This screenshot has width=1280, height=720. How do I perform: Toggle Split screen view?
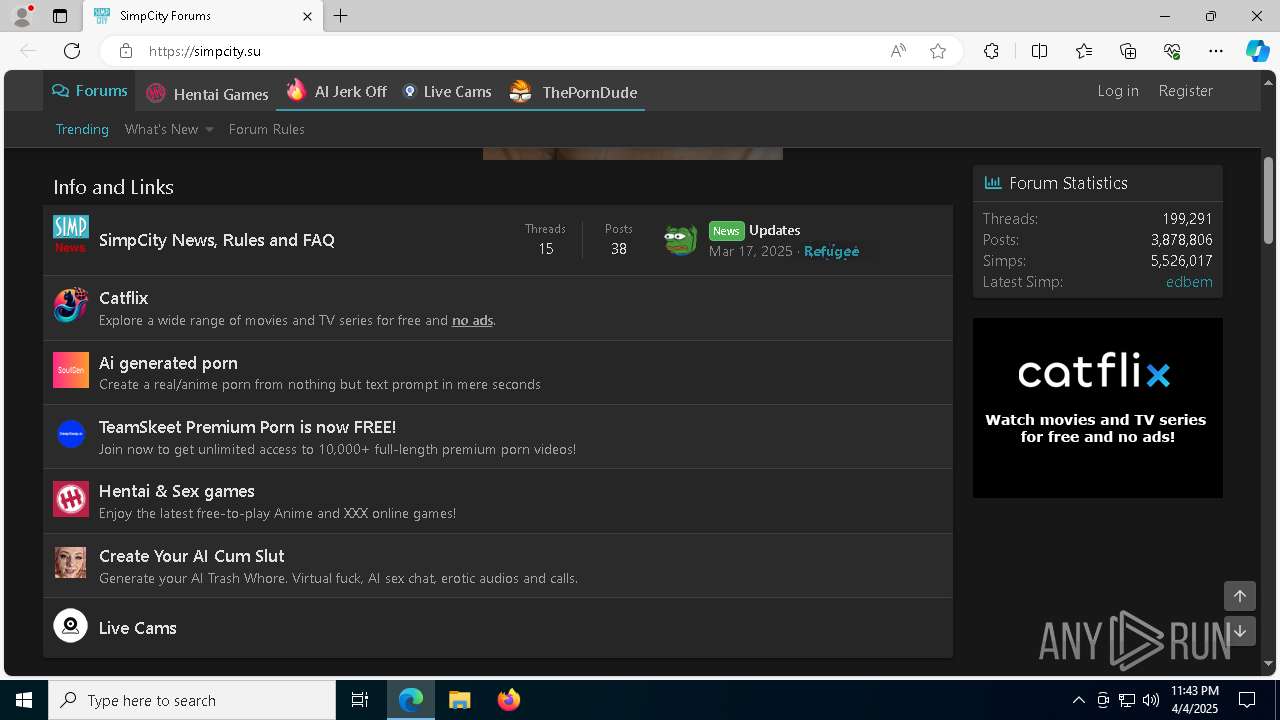coord(1039,51)
